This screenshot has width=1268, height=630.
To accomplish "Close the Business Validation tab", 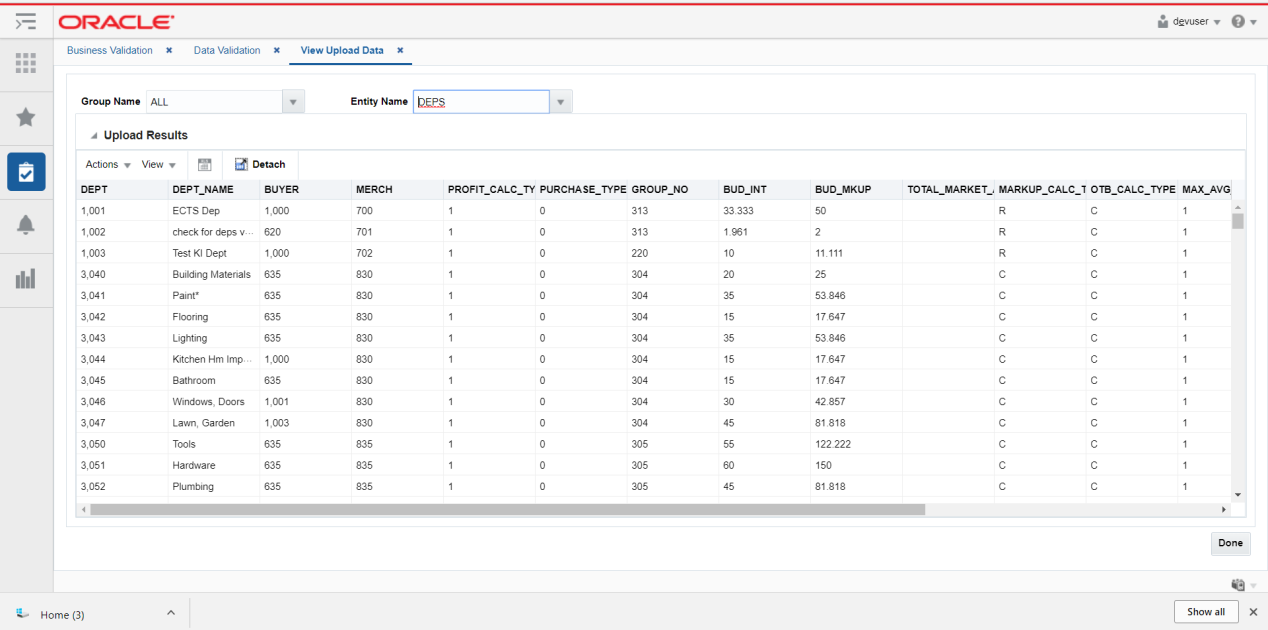I will pos(169,50).
